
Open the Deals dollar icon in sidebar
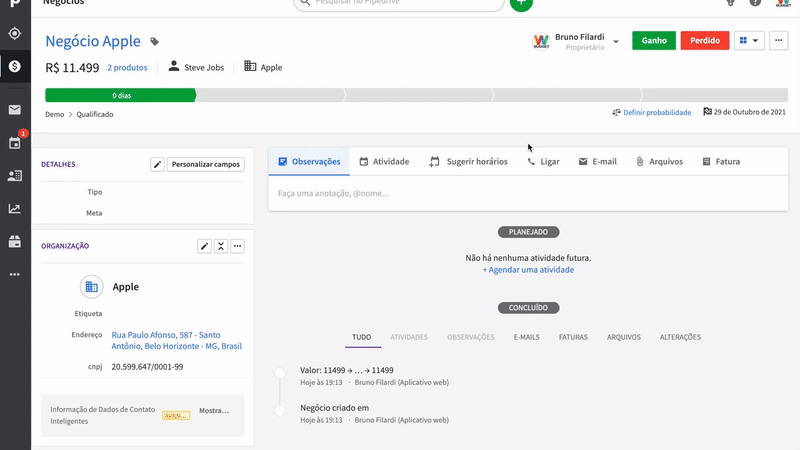click(15, 66)
